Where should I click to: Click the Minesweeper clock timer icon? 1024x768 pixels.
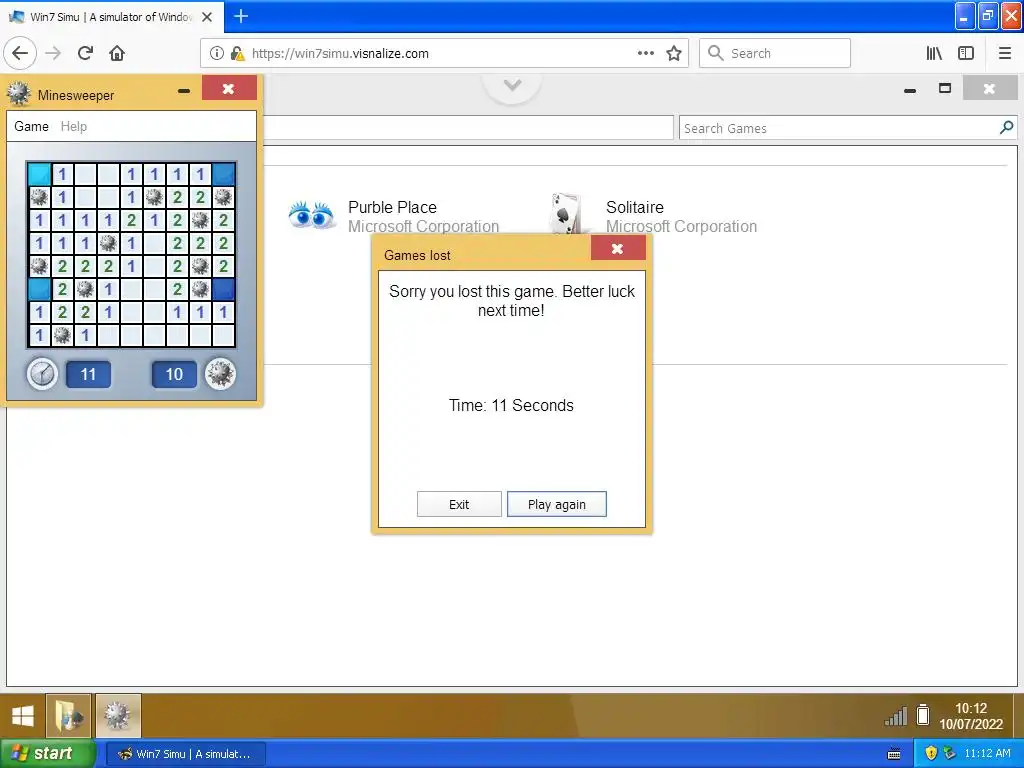(42, 374)
